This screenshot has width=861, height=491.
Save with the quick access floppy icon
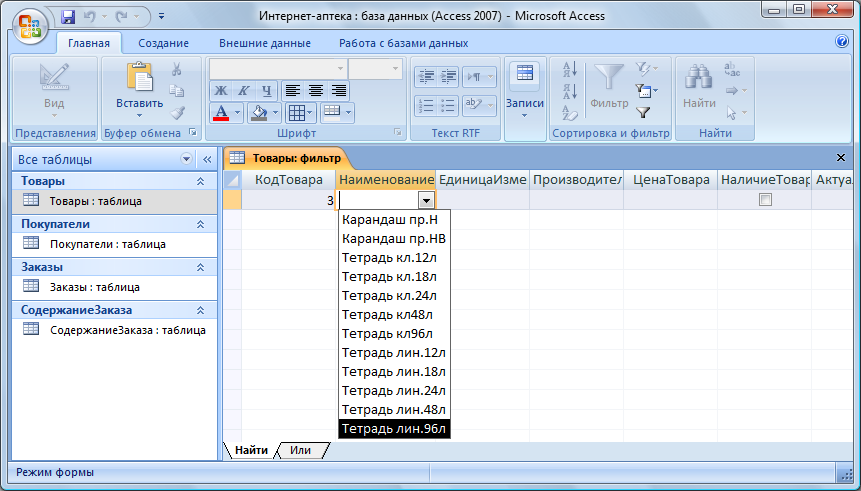(68, 16)
